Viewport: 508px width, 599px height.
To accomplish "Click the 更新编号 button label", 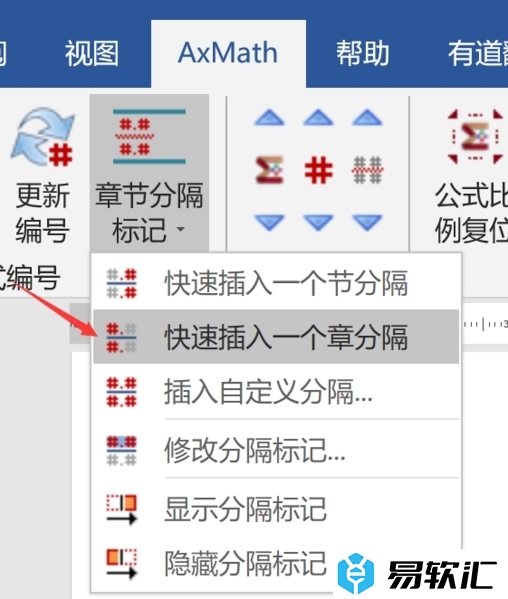I will (43, 212).
